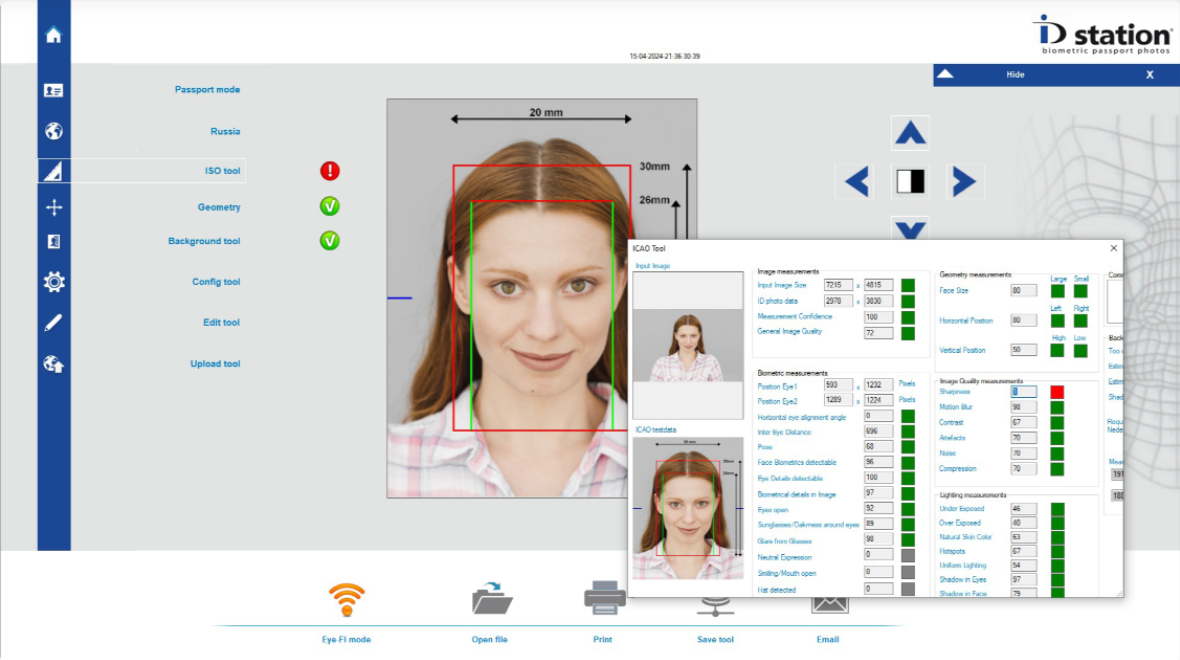Click the red Sharpness indicator box
Screen dimensions: 1180x660
point(1056,392)
